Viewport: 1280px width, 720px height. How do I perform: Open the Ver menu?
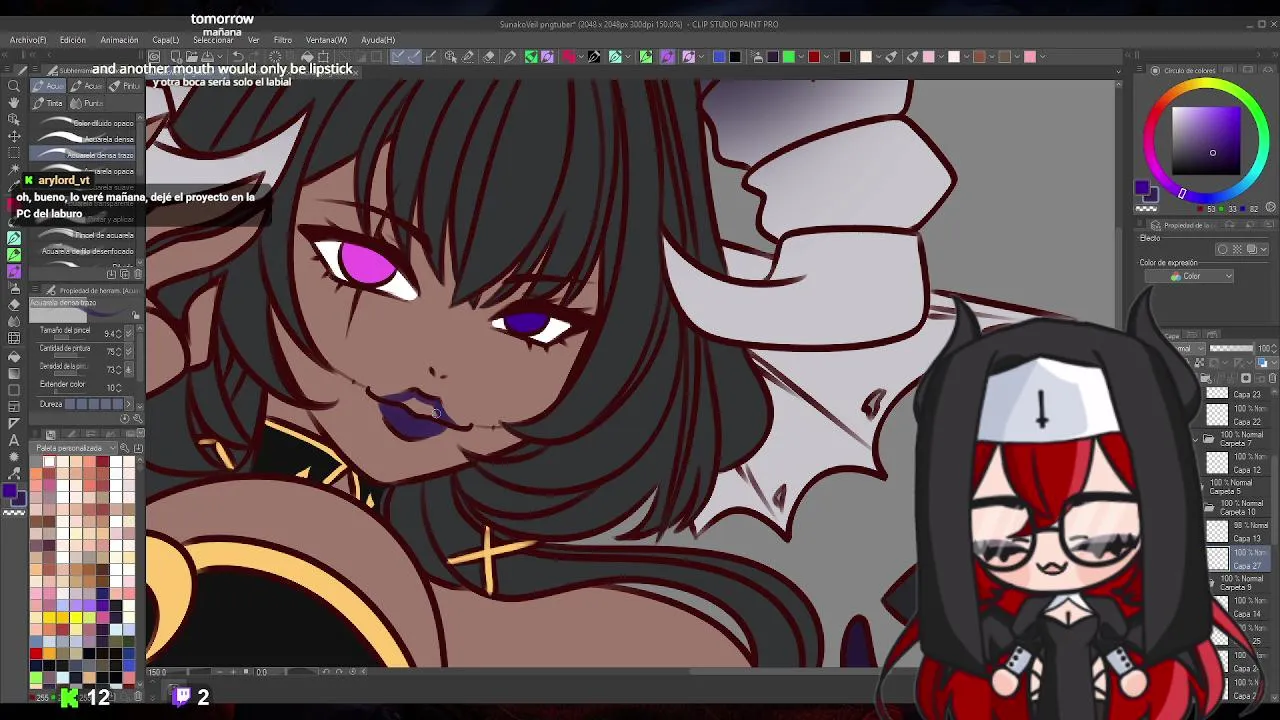(254, 40)
